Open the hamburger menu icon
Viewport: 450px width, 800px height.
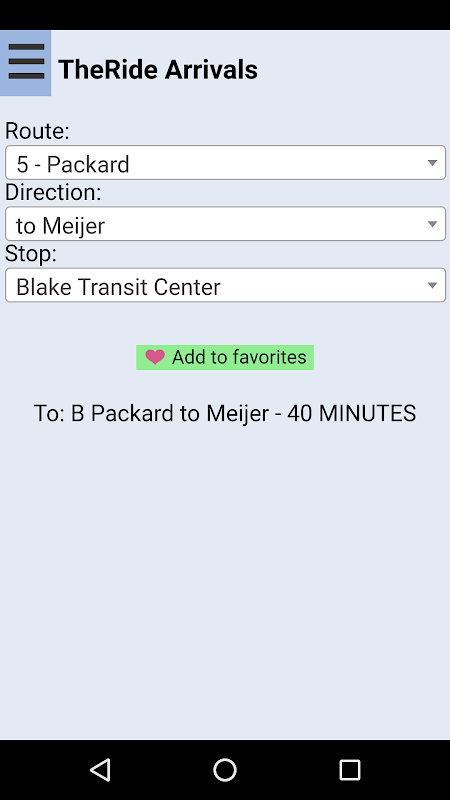pos(26,62)
